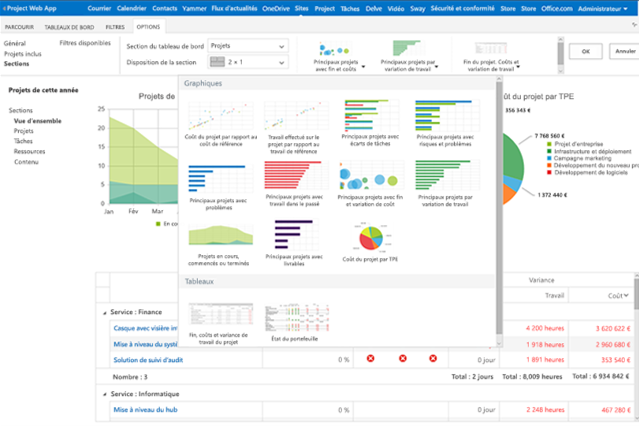The height and width of the screenshot is (432, 639).
Task: Collapse the 'Service : Informatique' group
Action: (104, 395)
